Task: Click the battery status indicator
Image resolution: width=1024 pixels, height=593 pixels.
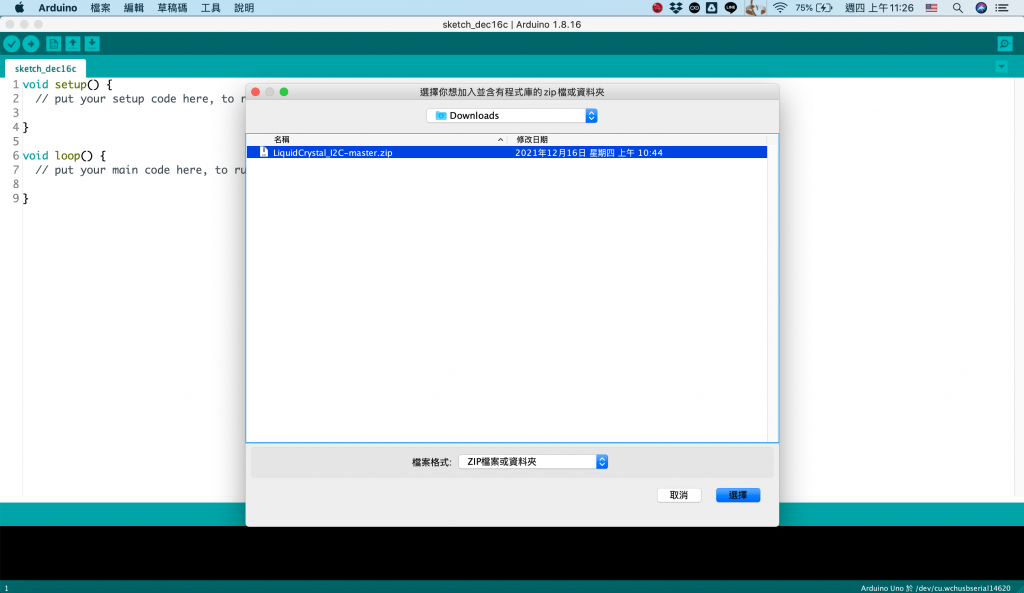Action: pyautogui.click(x=814, y=8)
